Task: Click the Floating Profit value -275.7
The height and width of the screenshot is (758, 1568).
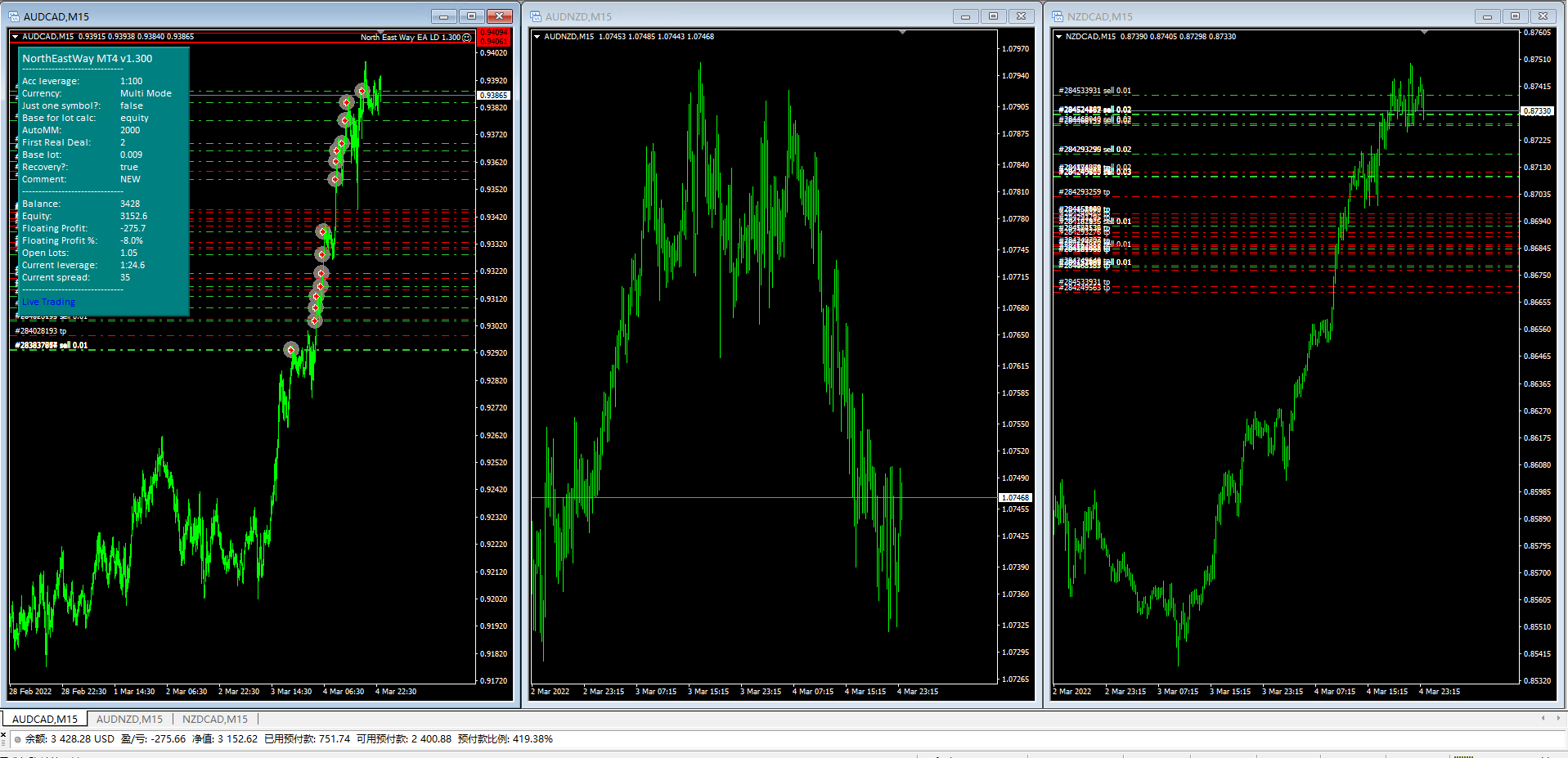Action: [133, 229]
